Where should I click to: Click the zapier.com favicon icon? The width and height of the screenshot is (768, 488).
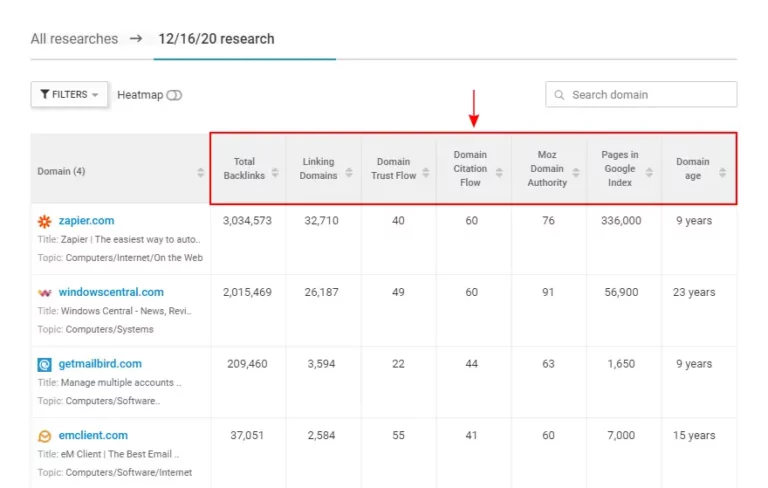click(45, 221)
